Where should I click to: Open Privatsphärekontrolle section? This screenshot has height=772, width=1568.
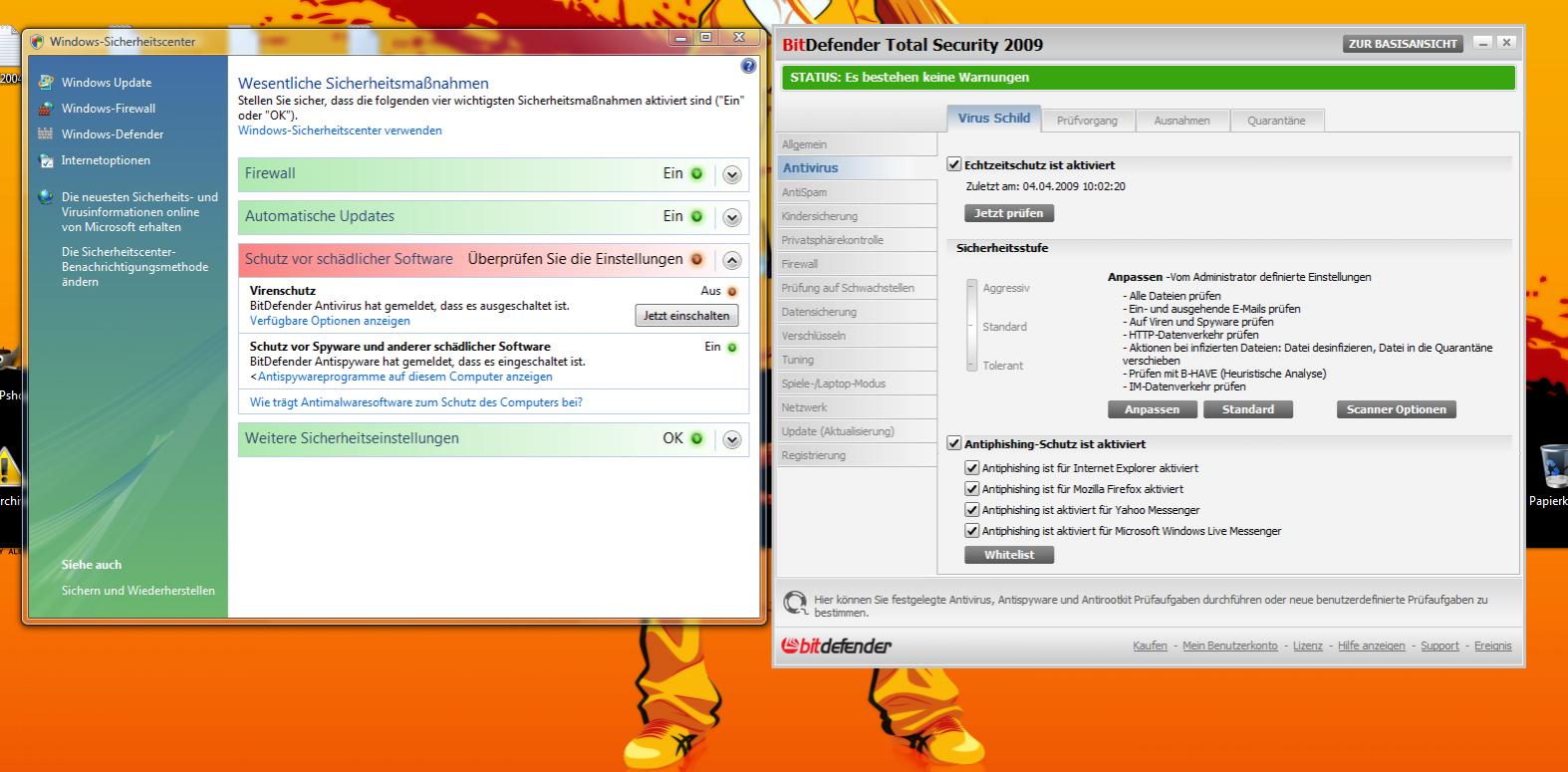coord(857,240)
